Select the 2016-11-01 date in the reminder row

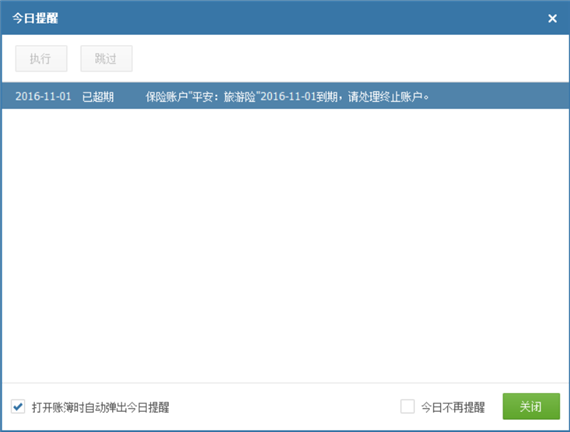pyautogui.click(x=43, y=96)
